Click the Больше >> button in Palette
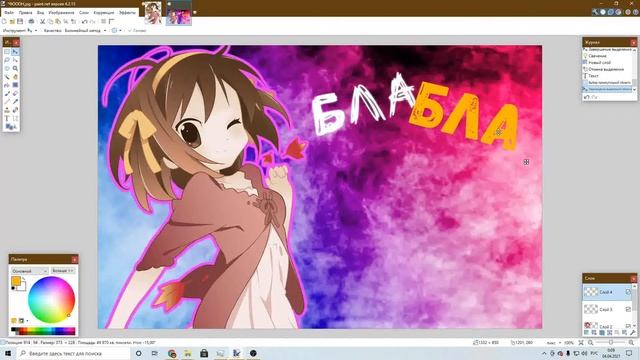The width and height of the screenshot is (640, 360). point(63,271)
